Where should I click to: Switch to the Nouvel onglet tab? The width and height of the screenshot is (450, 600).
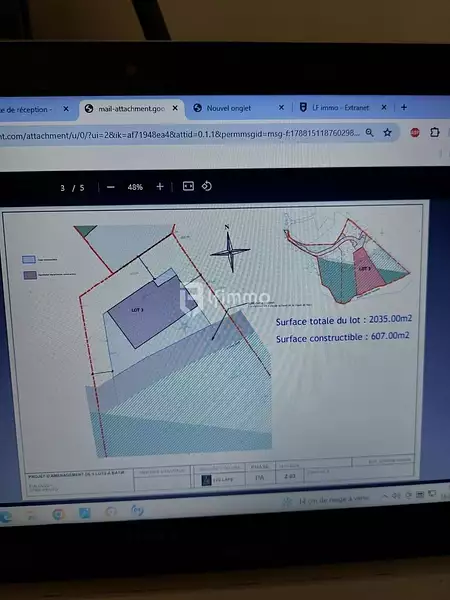click(x=229, y=108)
